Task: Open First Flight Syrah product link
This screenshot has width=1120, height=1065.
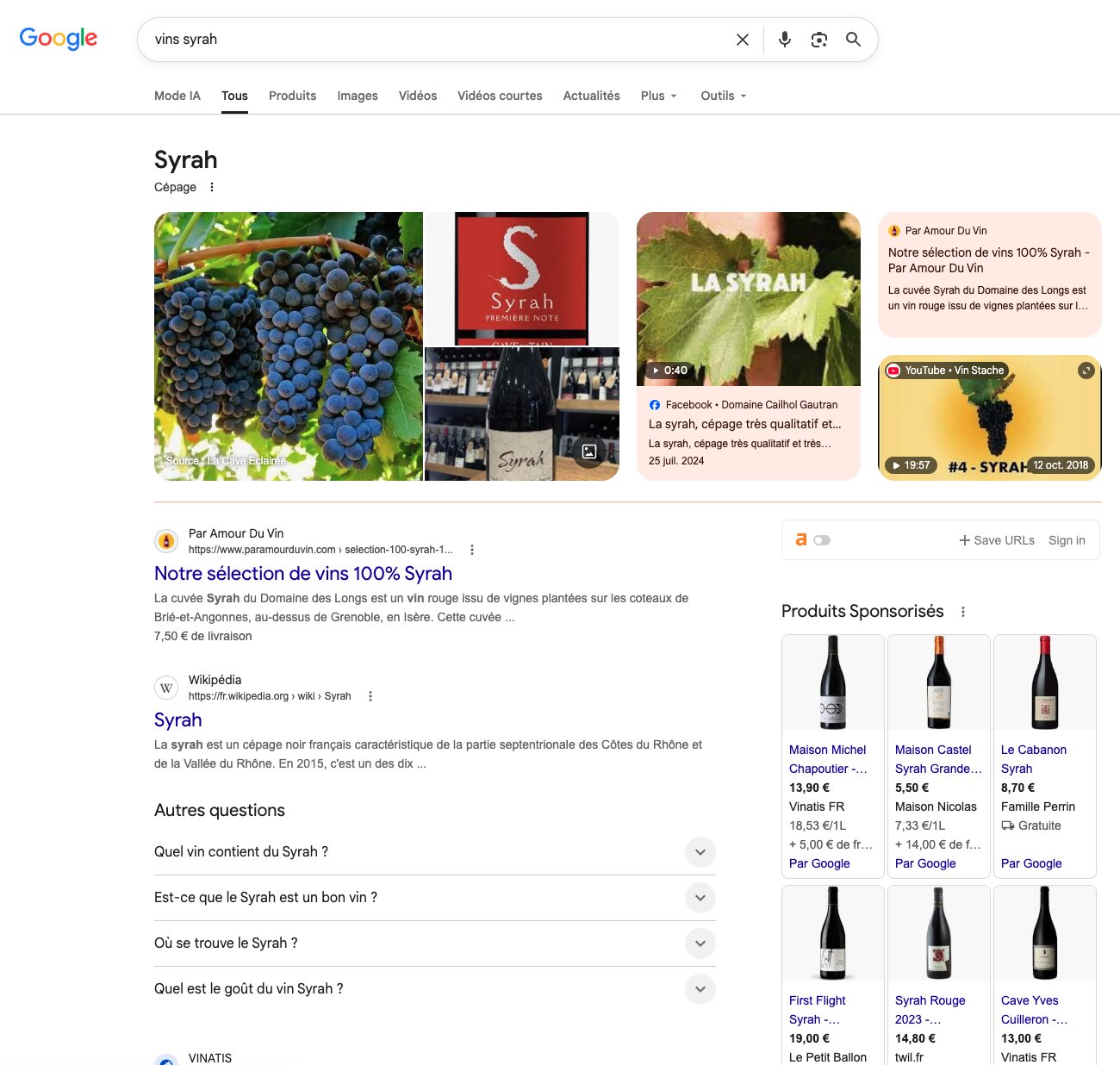Action: coord(818,1010)
